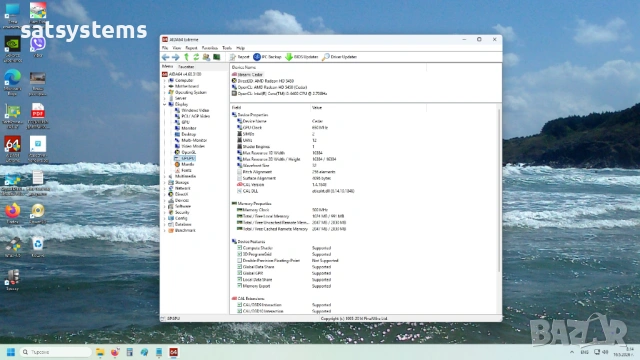
Task: Go back with the blue left arrow
Action: (x=165, y=57)
